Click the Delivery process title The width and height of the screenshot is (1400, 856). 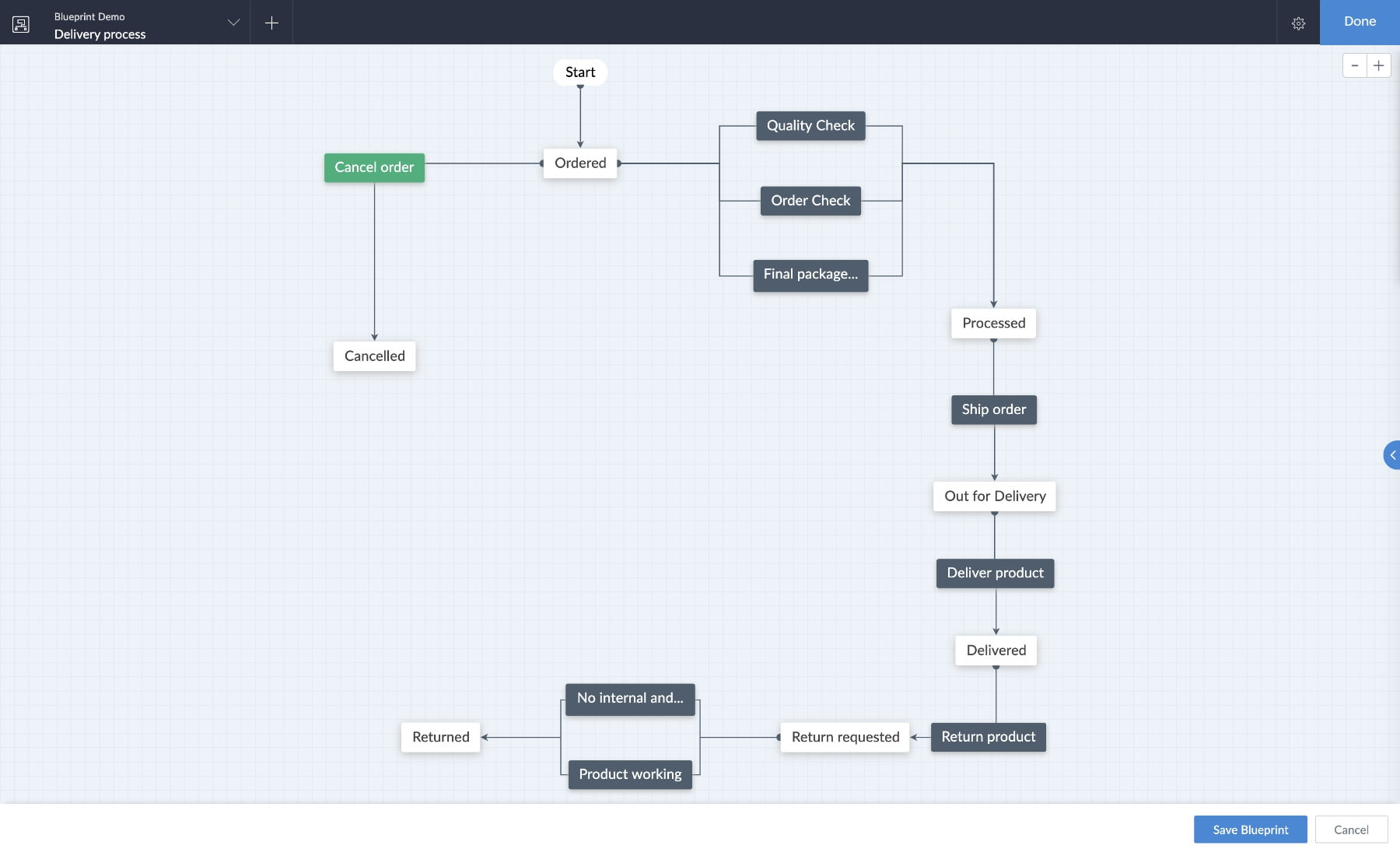pyautogui.click(x=100, y=34)
